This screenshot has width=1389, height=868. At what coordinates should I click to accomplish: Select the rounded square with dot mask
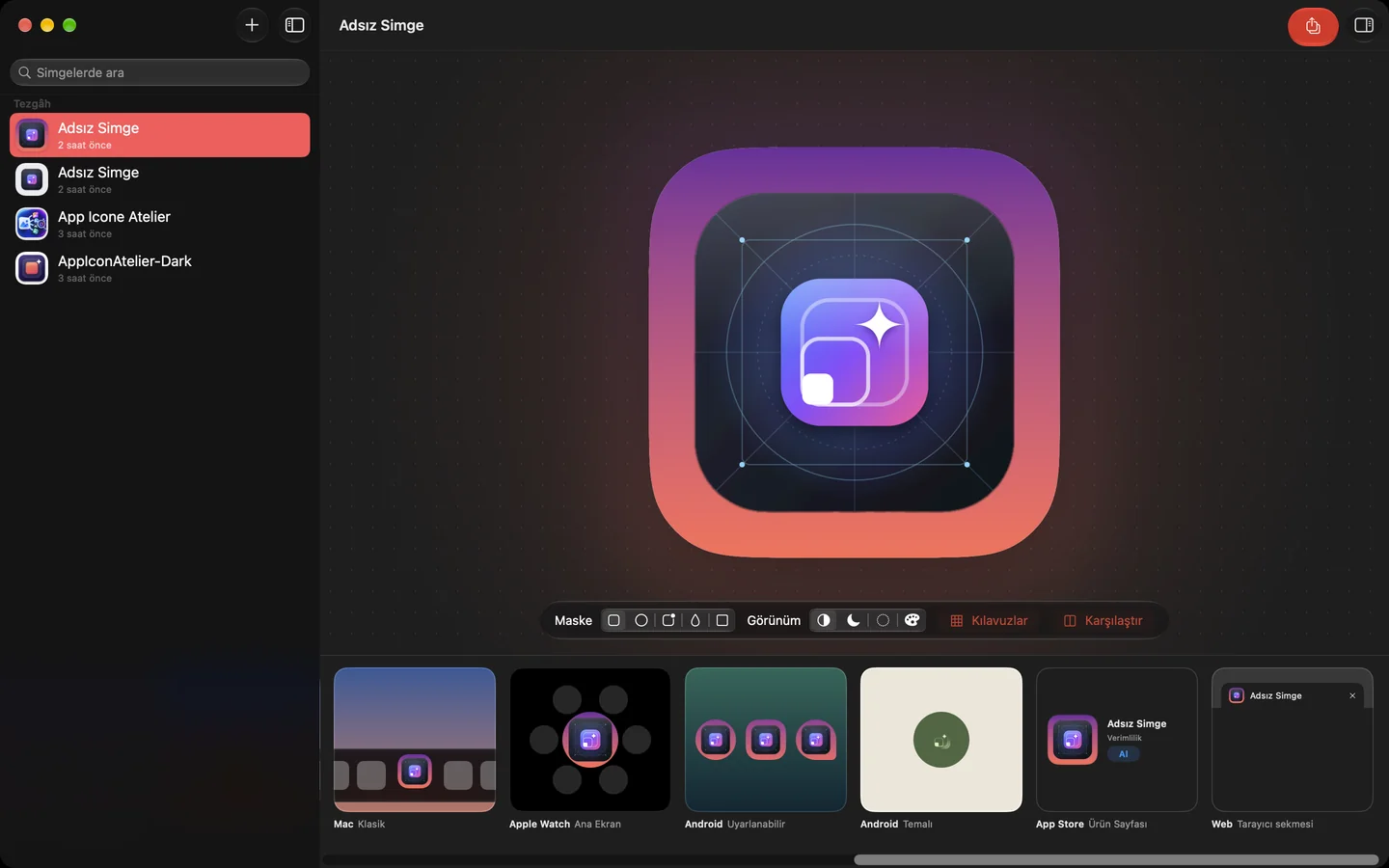[668, 620]
